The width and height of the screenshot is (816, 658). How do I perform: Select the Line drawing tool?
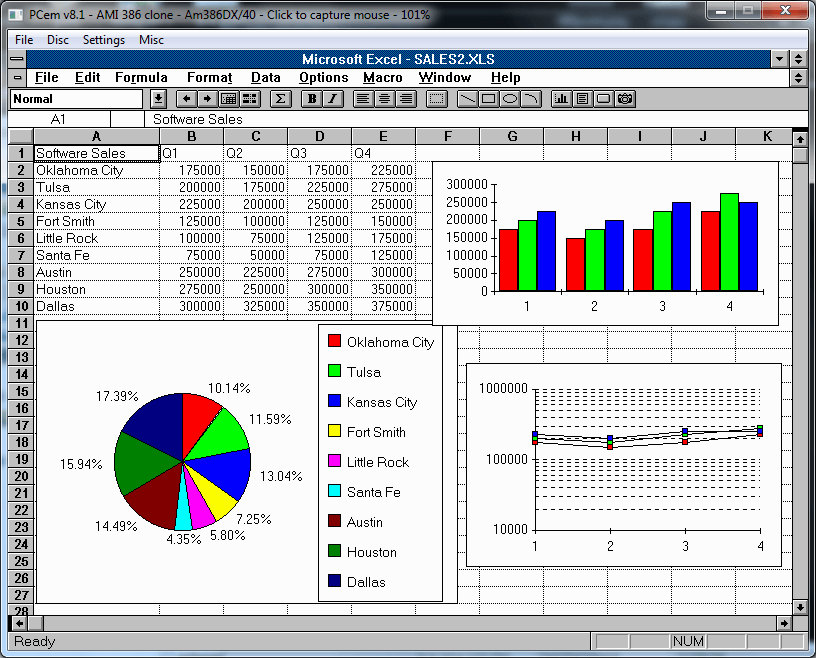[x=467, y=99]
